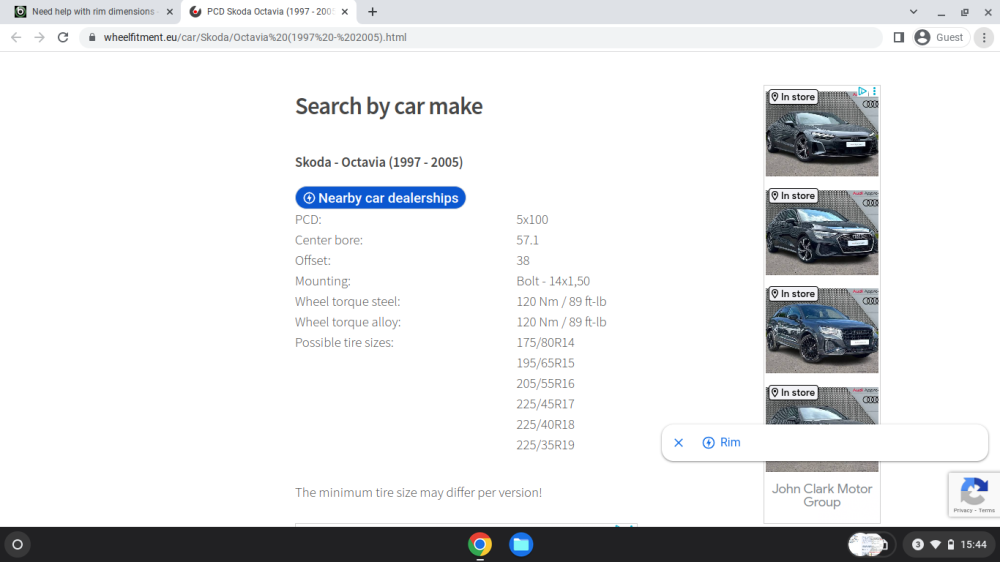Select the PCD Skoda Octavia tab
The image size is (1000, 562).
click(270, 11)
